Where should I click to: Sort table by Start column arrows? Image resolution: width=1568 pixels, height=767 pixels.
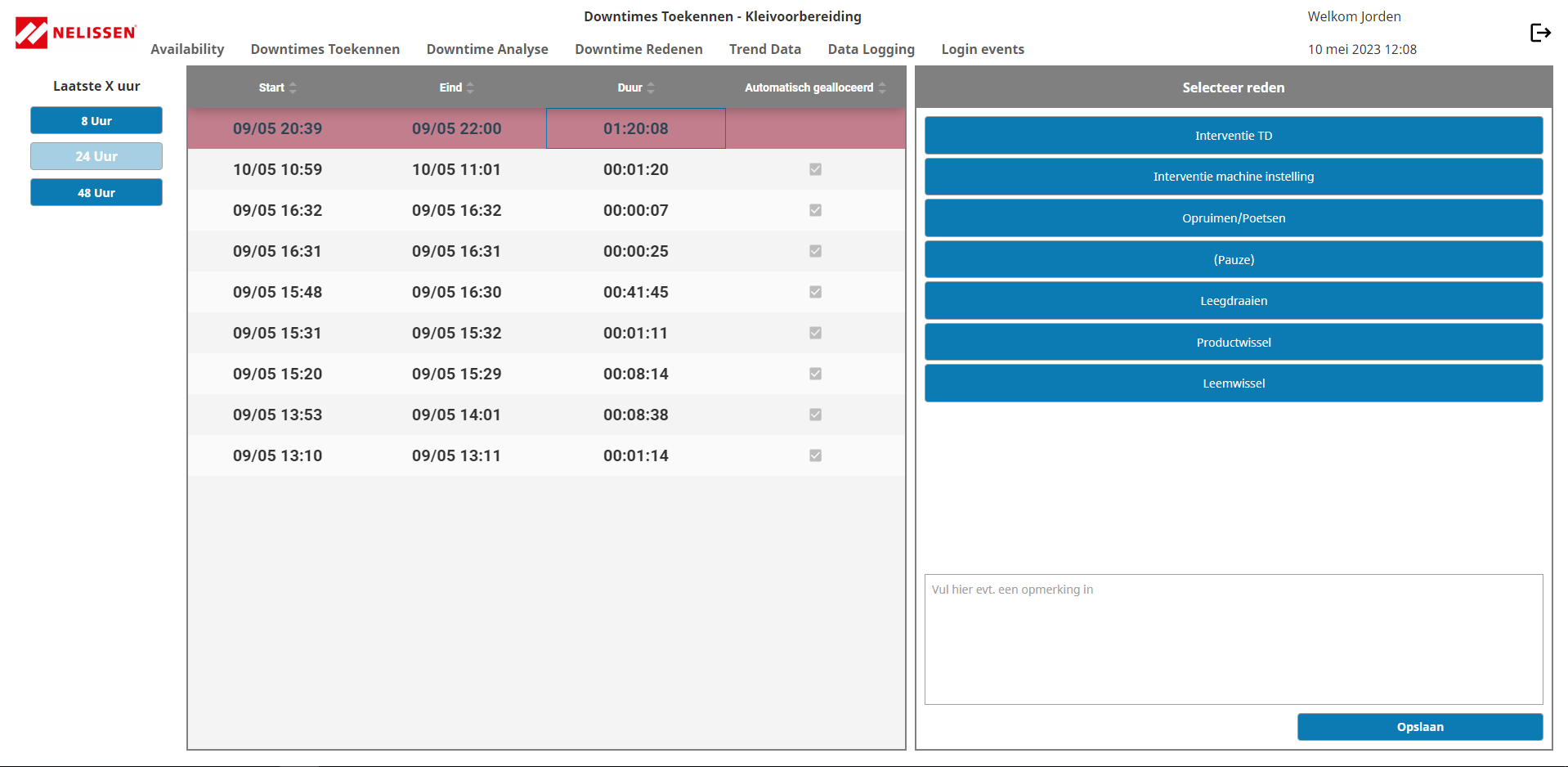[293, 87]
